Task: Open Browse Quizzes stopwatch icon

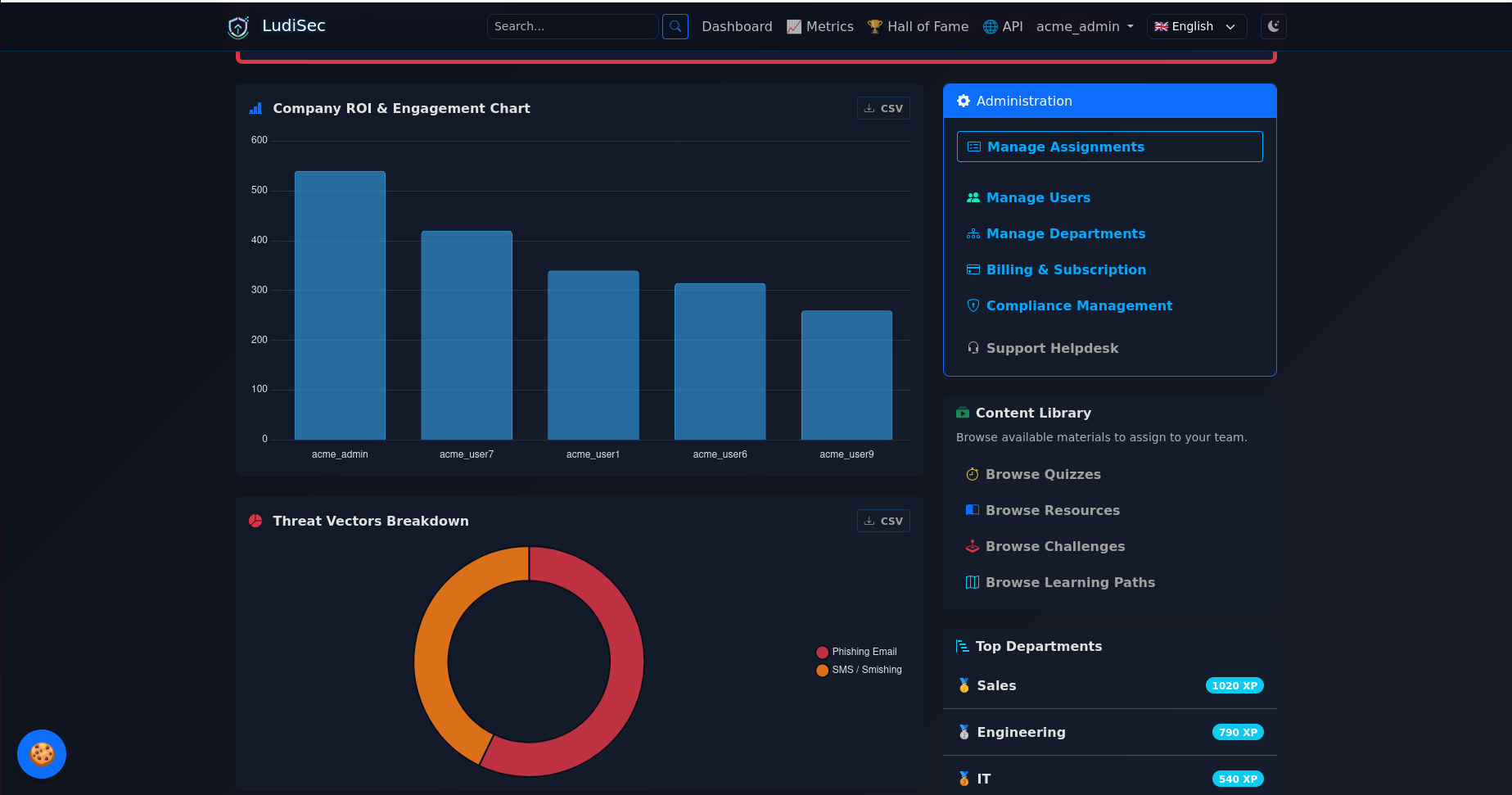Action: coord(973,474)
